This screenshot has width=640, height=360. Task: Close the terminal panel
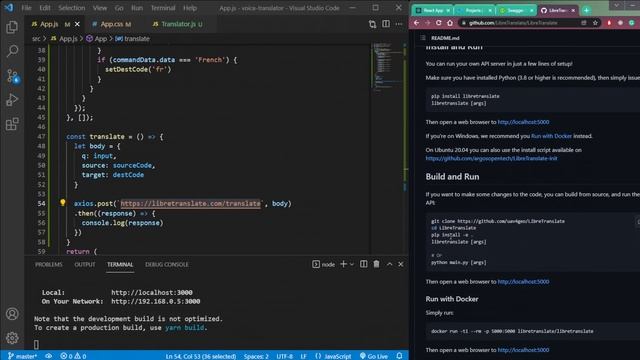pyautogui.click(x=401, y=264)
